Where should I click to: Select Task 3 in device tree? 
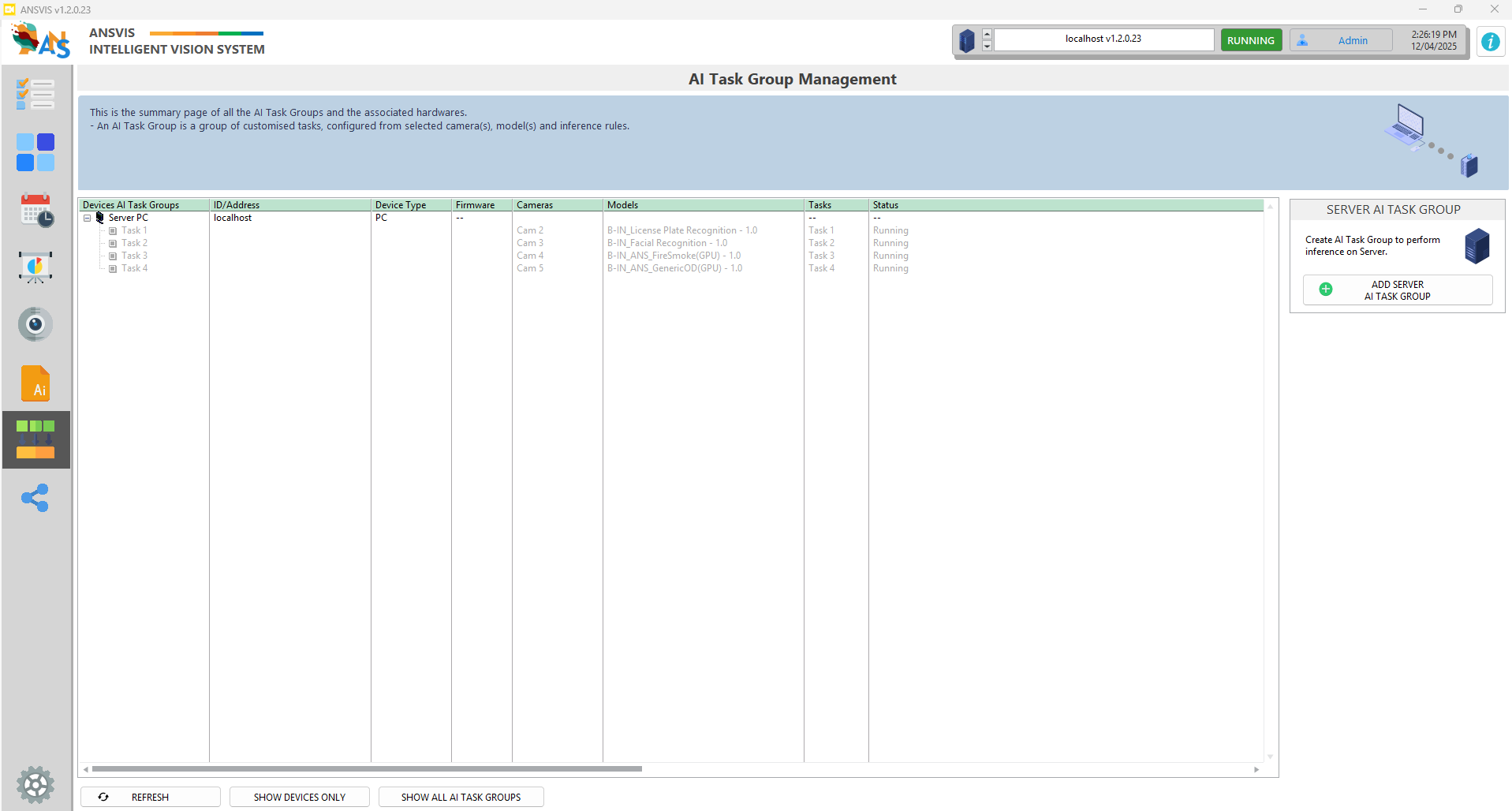[134, 256]
